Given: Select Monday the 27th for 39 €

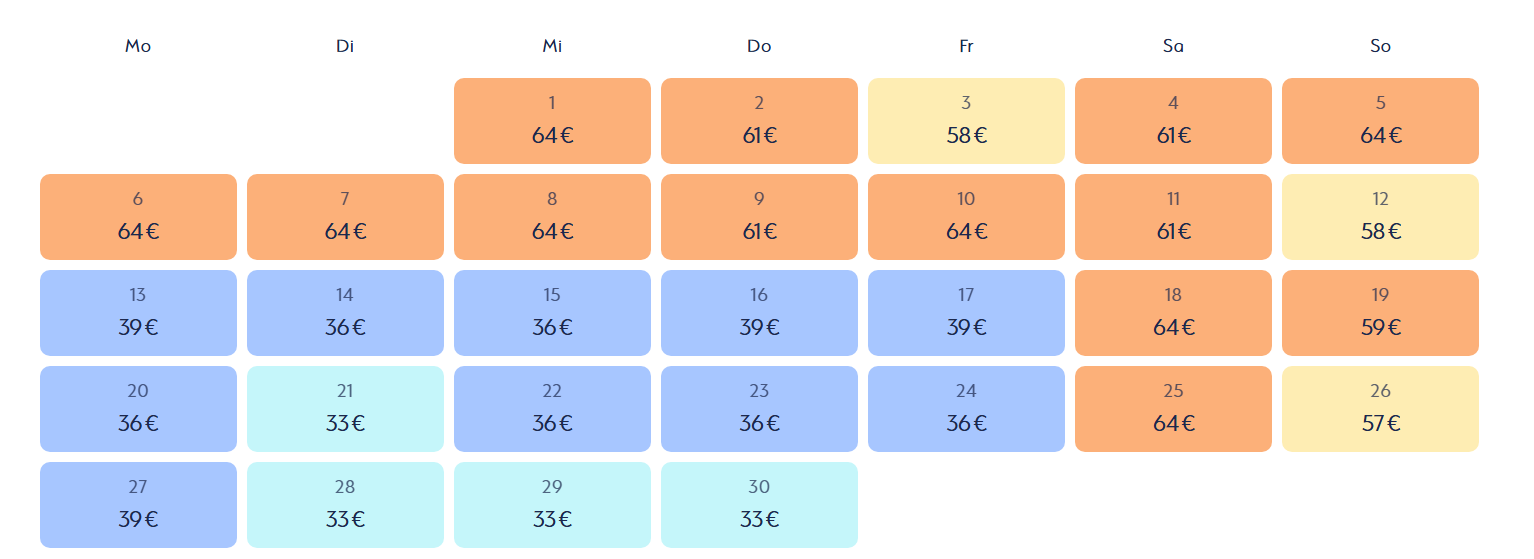Looking at the screenshot, I should tap(138, 505).
